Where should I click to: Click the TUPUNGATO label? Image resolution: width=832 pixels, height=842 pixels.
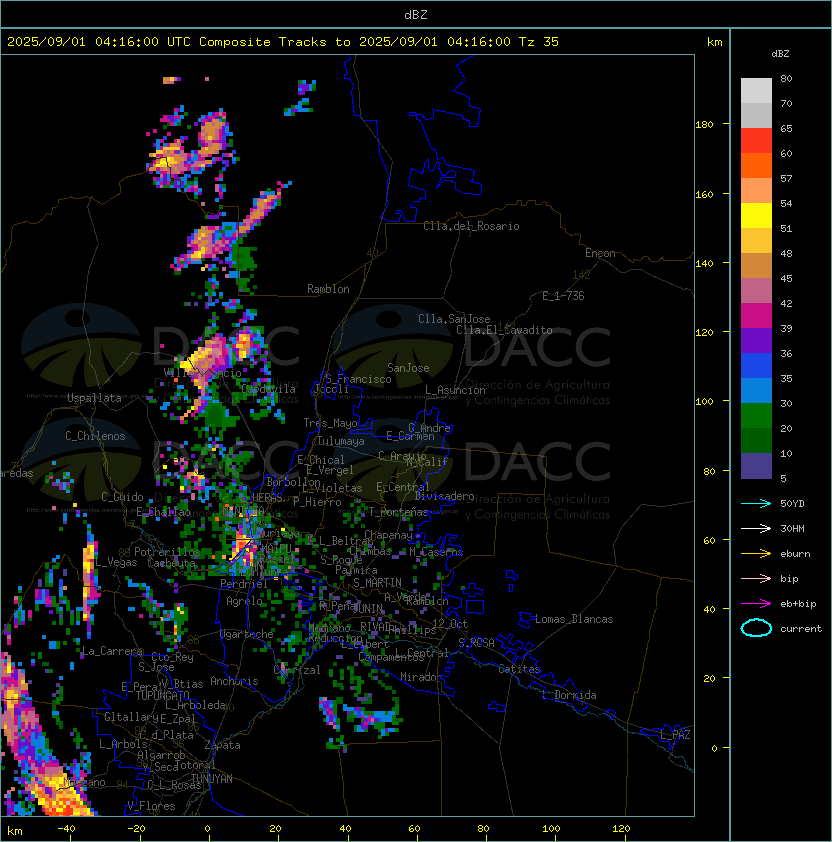click(162, 695)
